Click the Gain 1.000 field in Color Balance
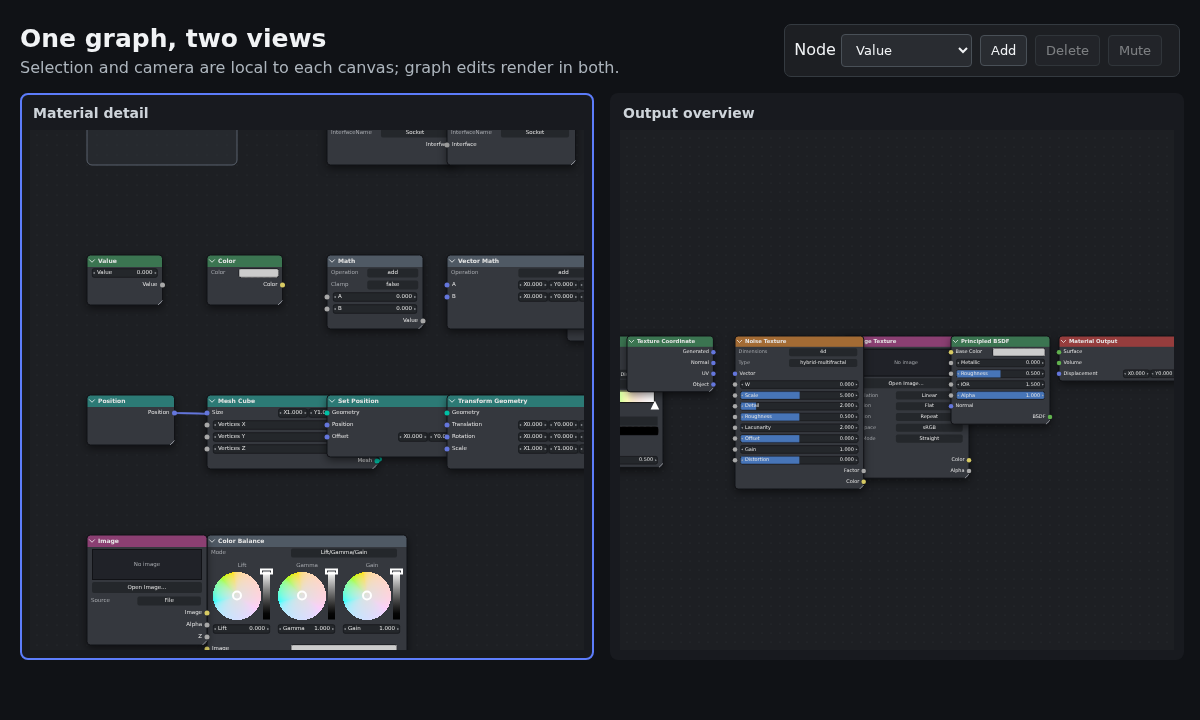Screen dimensions: 1200x720 (x=371, y=629)
